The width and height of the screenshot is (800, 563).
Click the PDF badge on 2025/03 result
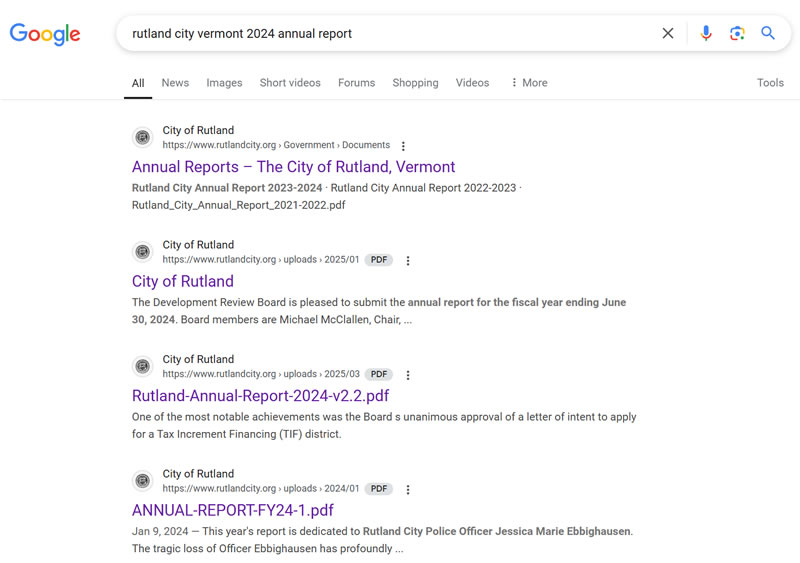tap(379, 374)
